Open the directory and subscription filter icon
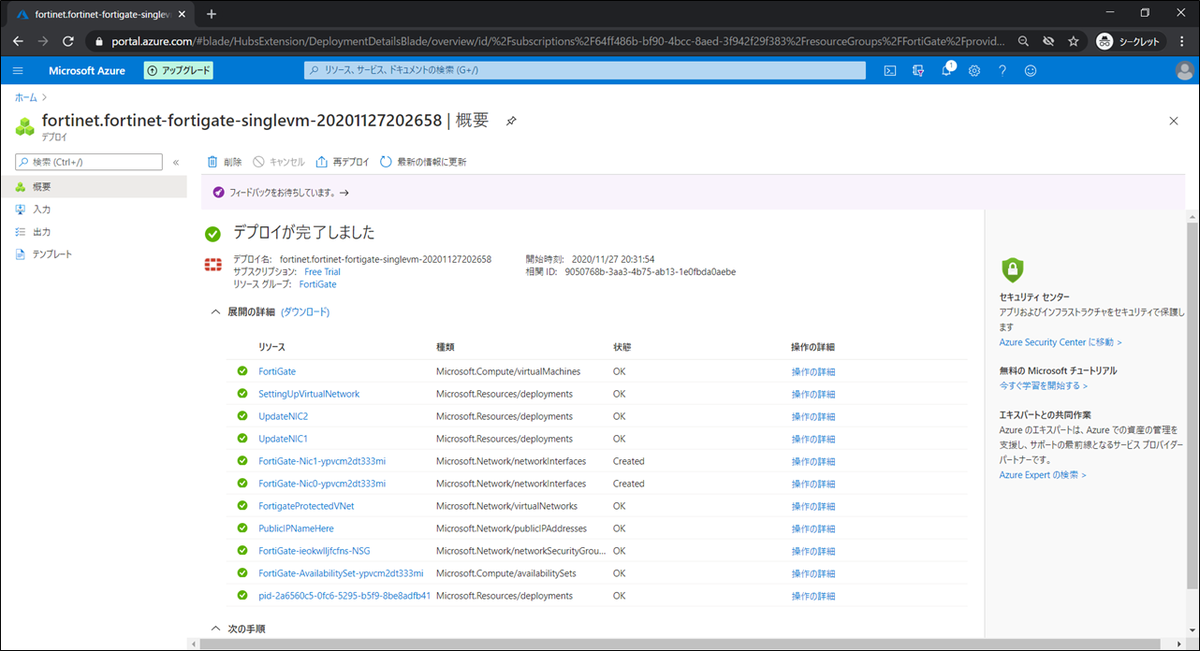1200x651 pixels. pyautogui.click(x=917, y=70)
